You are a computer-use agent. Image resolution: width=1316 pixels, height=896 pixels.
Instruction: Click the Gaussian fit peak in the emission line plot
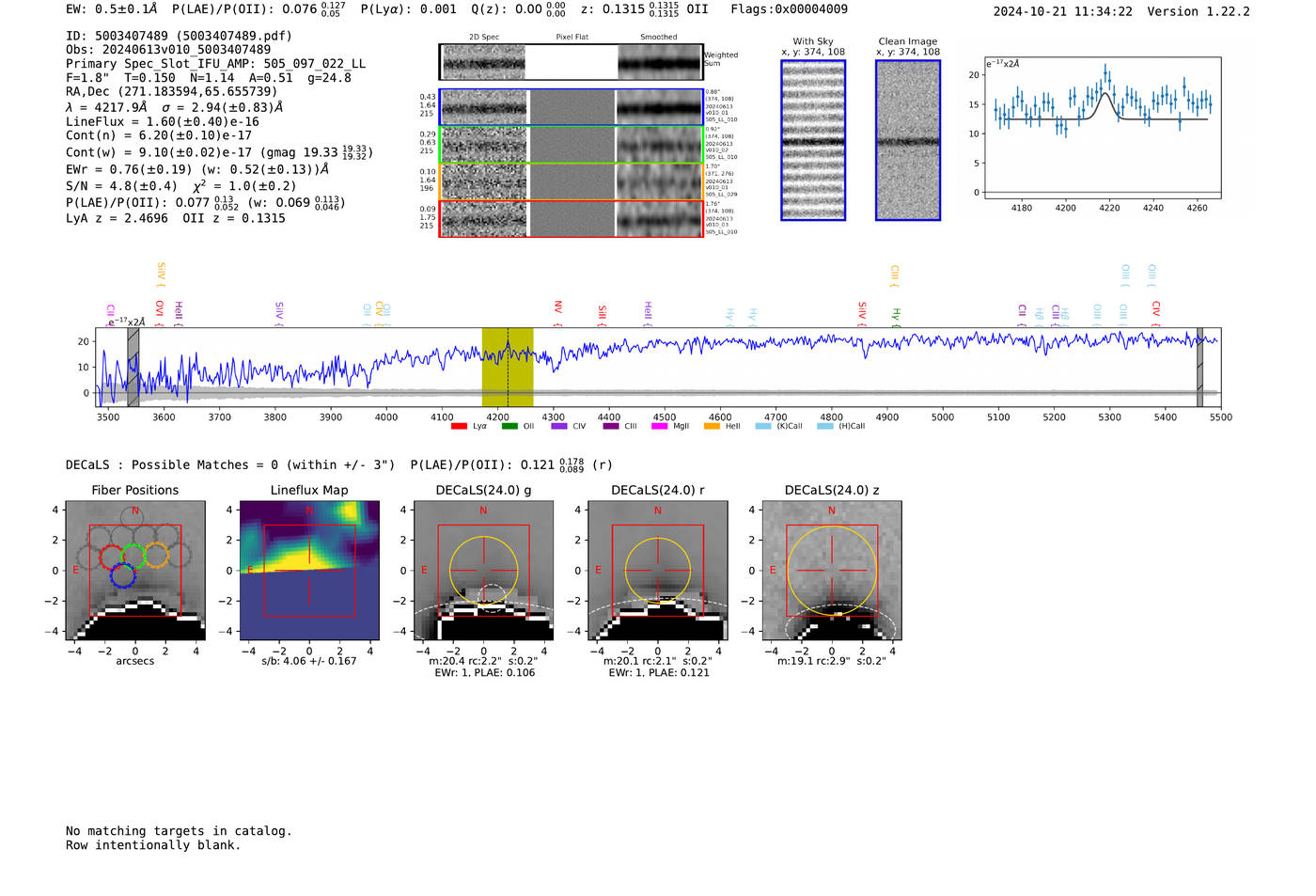1106,93
